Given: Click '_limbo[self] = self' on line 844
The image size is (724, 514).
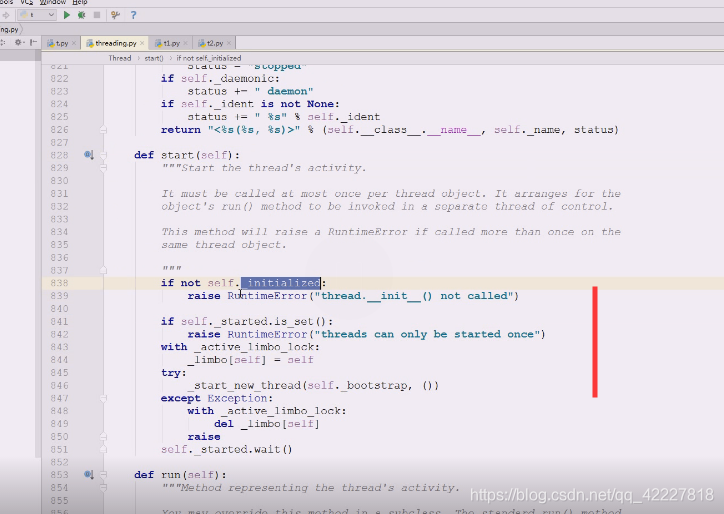Looking at the screenshot, I should pos(251,360).
